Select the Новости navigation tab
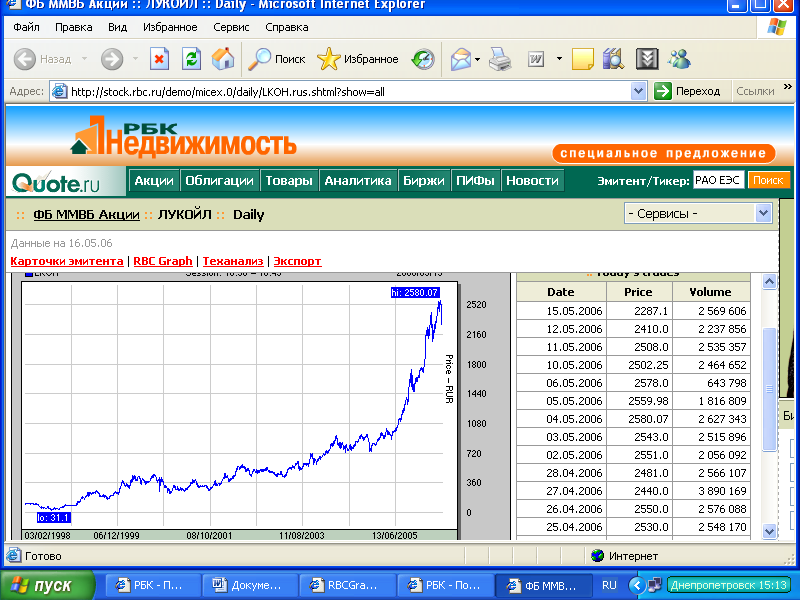 [532, 181]
